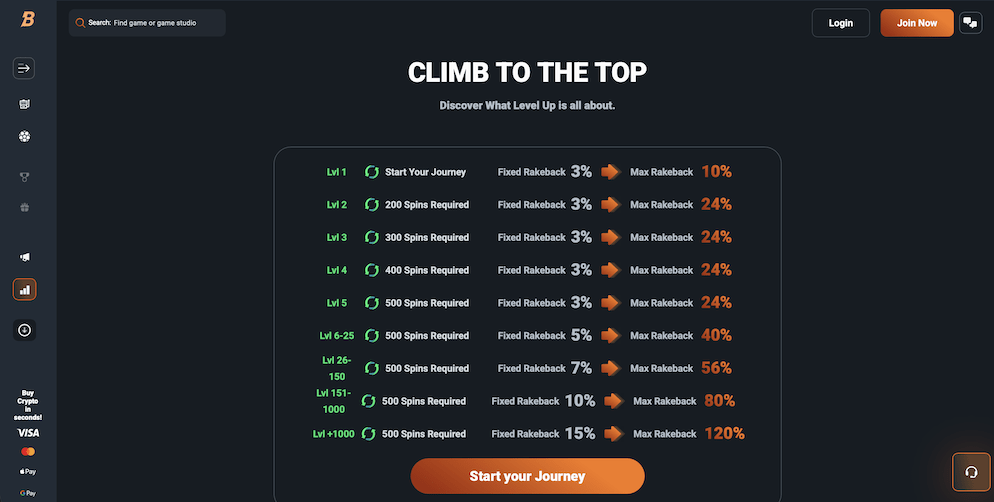The width and height of the screenshot is (994, 502).
Task: Open the sports ball sidebar icon
Action: coord(25,136)
